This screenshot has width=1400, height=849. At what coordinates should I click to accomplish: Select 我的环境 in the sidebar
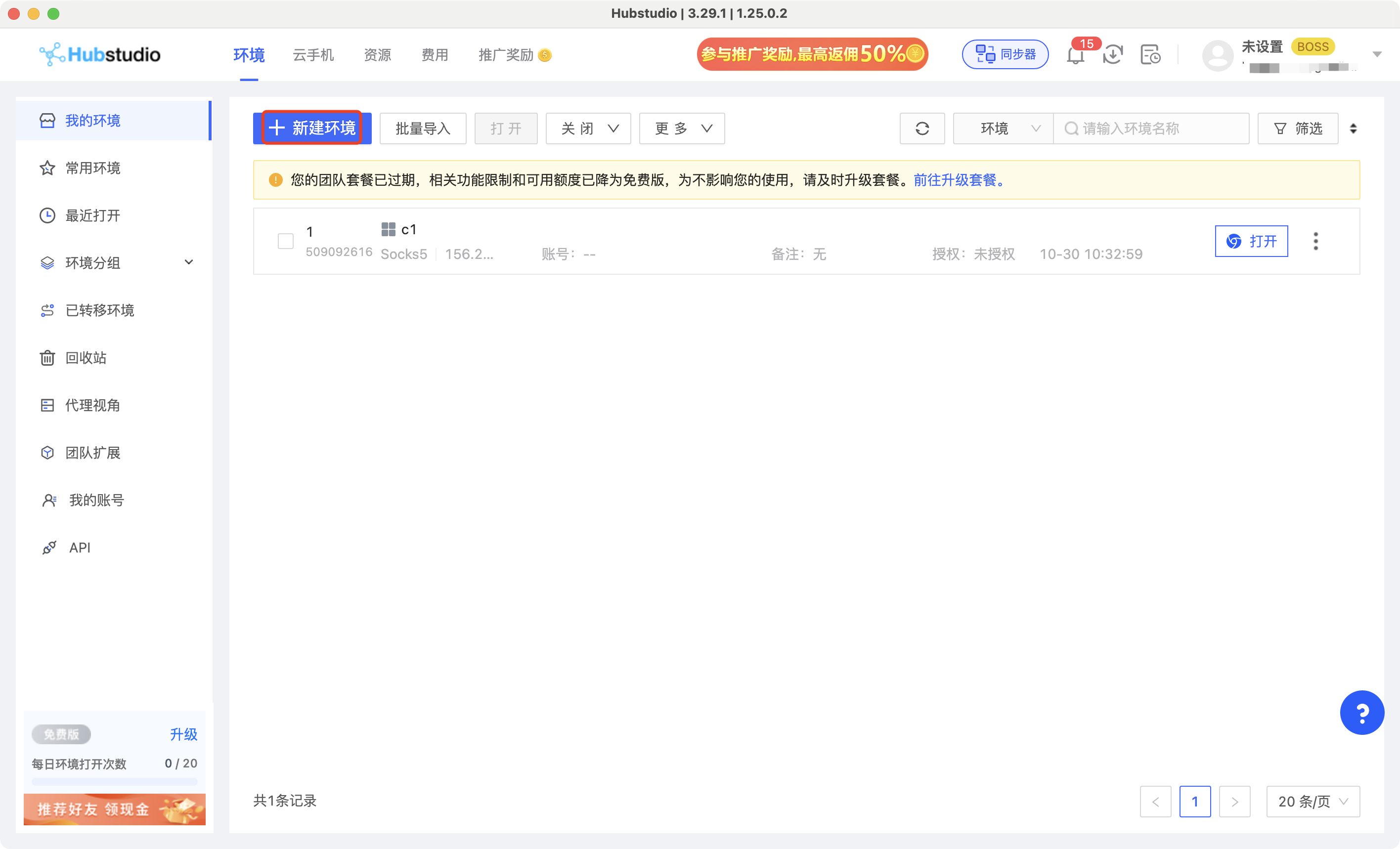point(114,121)
